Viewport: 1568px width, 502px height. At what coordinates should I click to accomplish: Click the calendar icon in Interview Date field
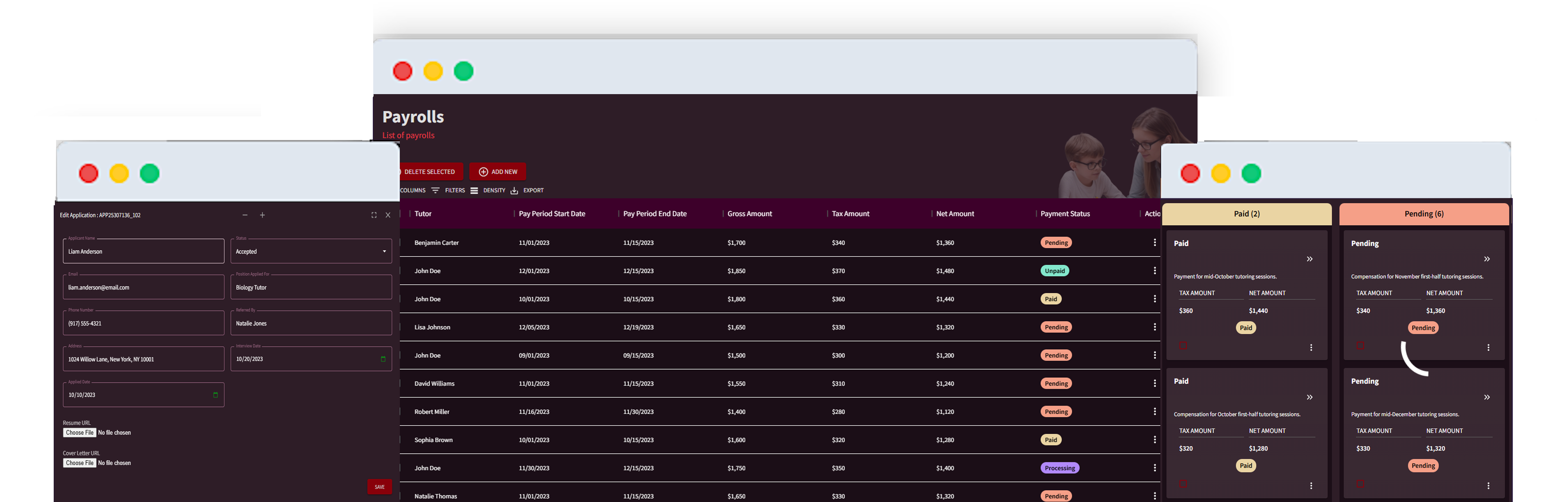383,359
